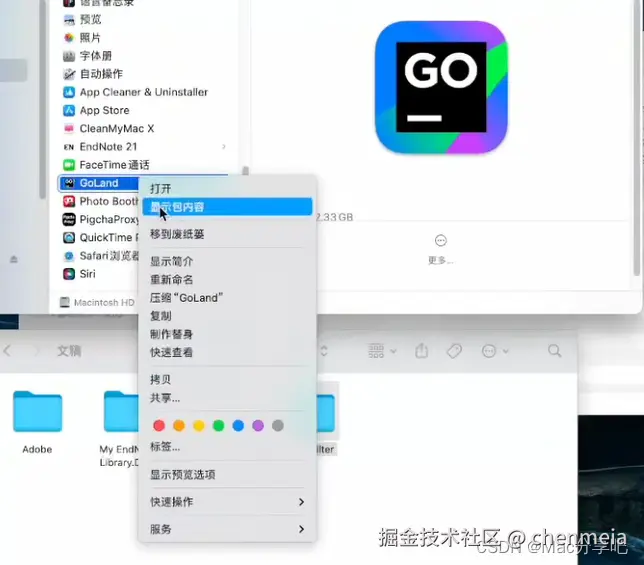Select the Safari浏览器 app icon
644x565 pixels.
pos(69,256)
